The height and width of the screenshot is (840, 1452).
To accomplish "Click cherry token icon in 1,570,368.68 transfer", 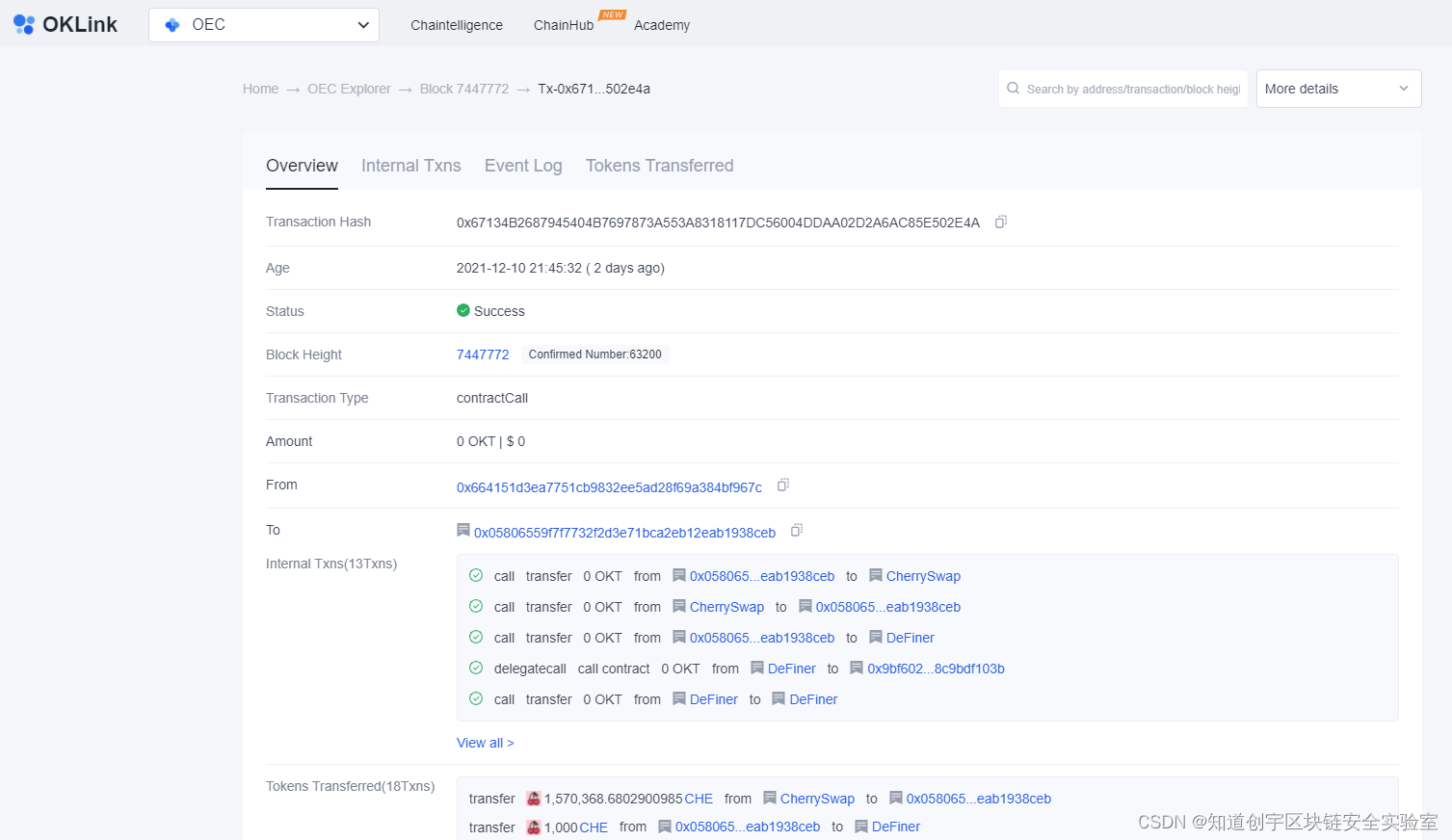I will [534, 799].
